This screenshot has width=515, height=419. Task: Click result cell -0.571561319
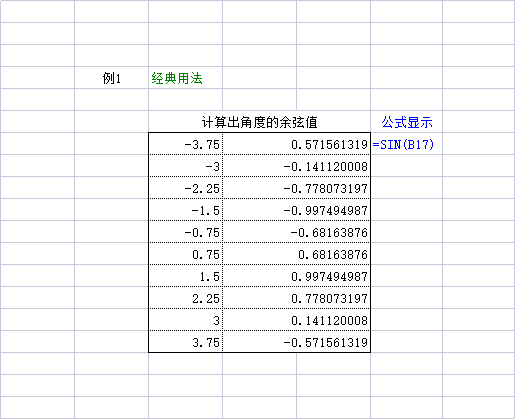click(x=296, y=342)
